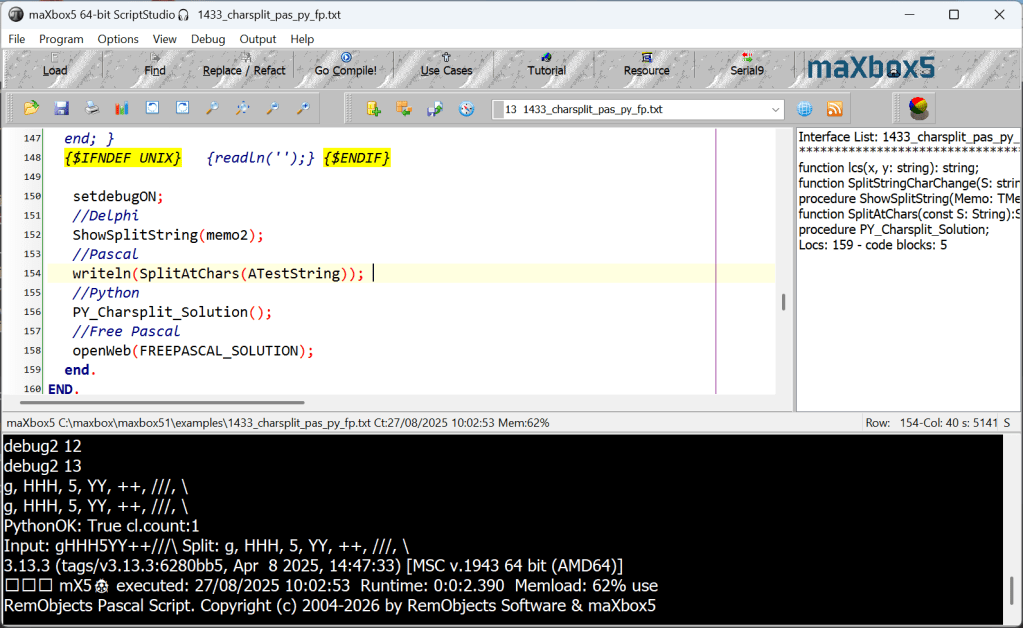The height and width of the screenshot is (628, 1023).
Task: Click the printer icon
Action: pos(91,108)
